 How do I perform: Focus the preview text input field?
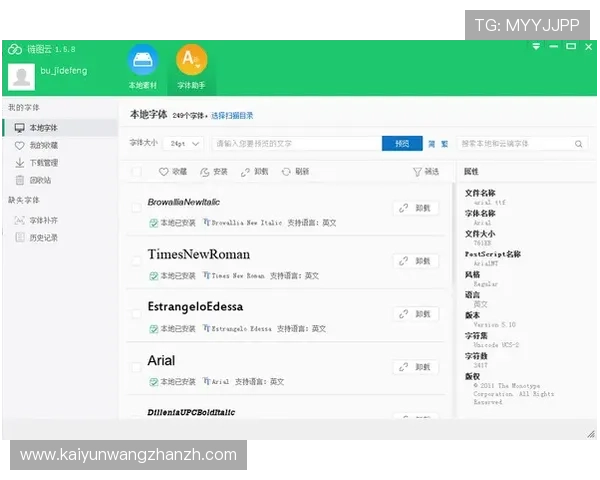[x=297, y=144]
